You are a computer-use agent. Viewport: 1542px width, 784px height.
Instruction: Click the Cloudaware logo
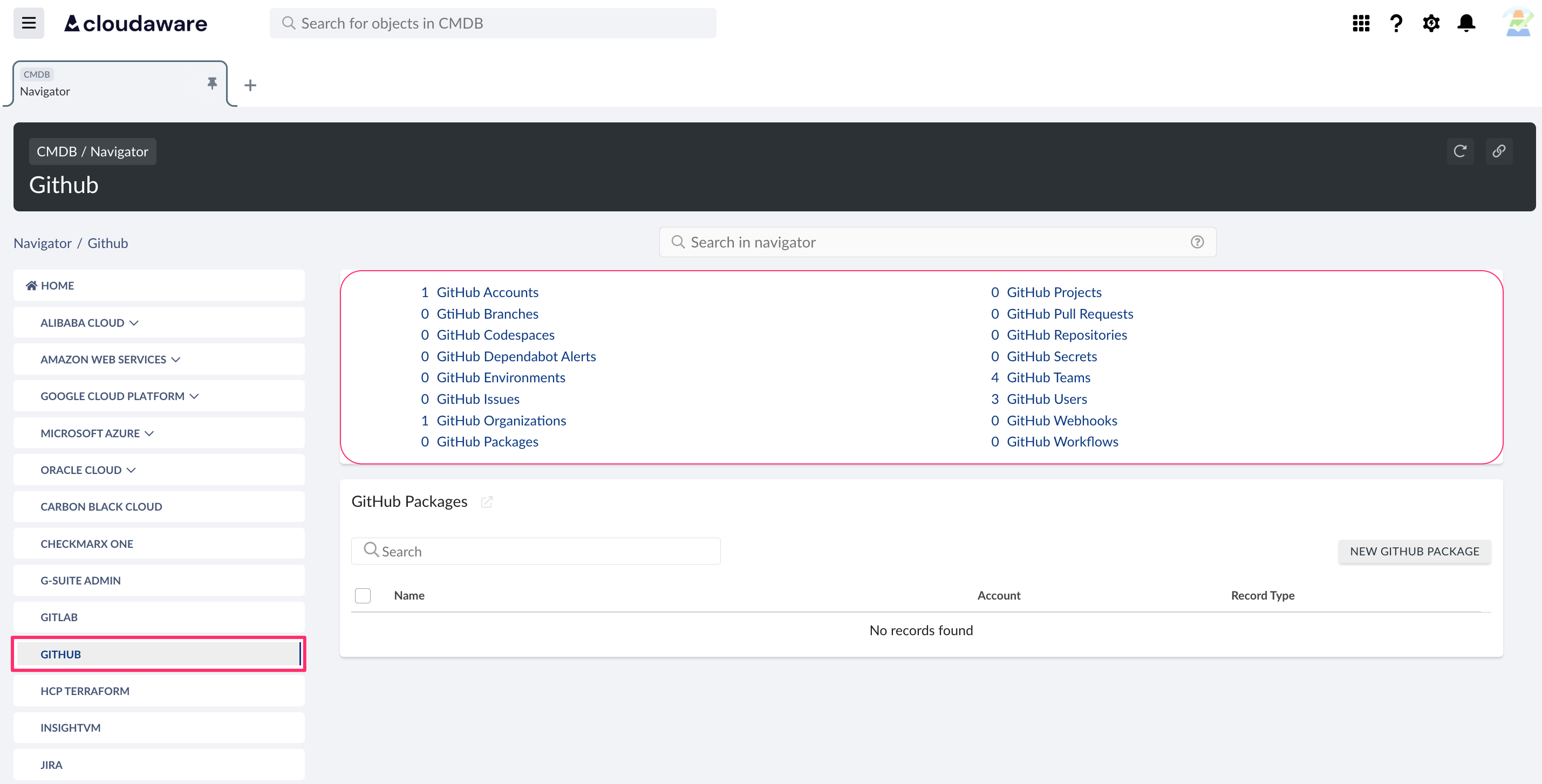(136, 23)
